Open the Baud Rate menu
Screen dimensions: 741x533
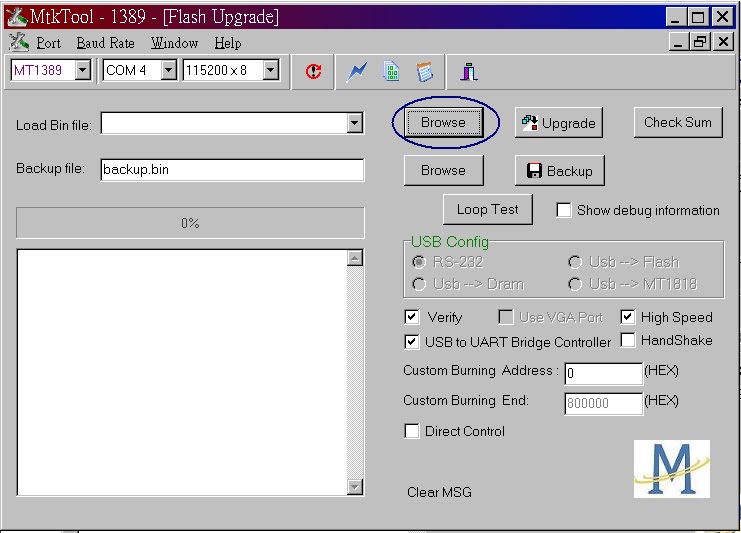point(105,43)
